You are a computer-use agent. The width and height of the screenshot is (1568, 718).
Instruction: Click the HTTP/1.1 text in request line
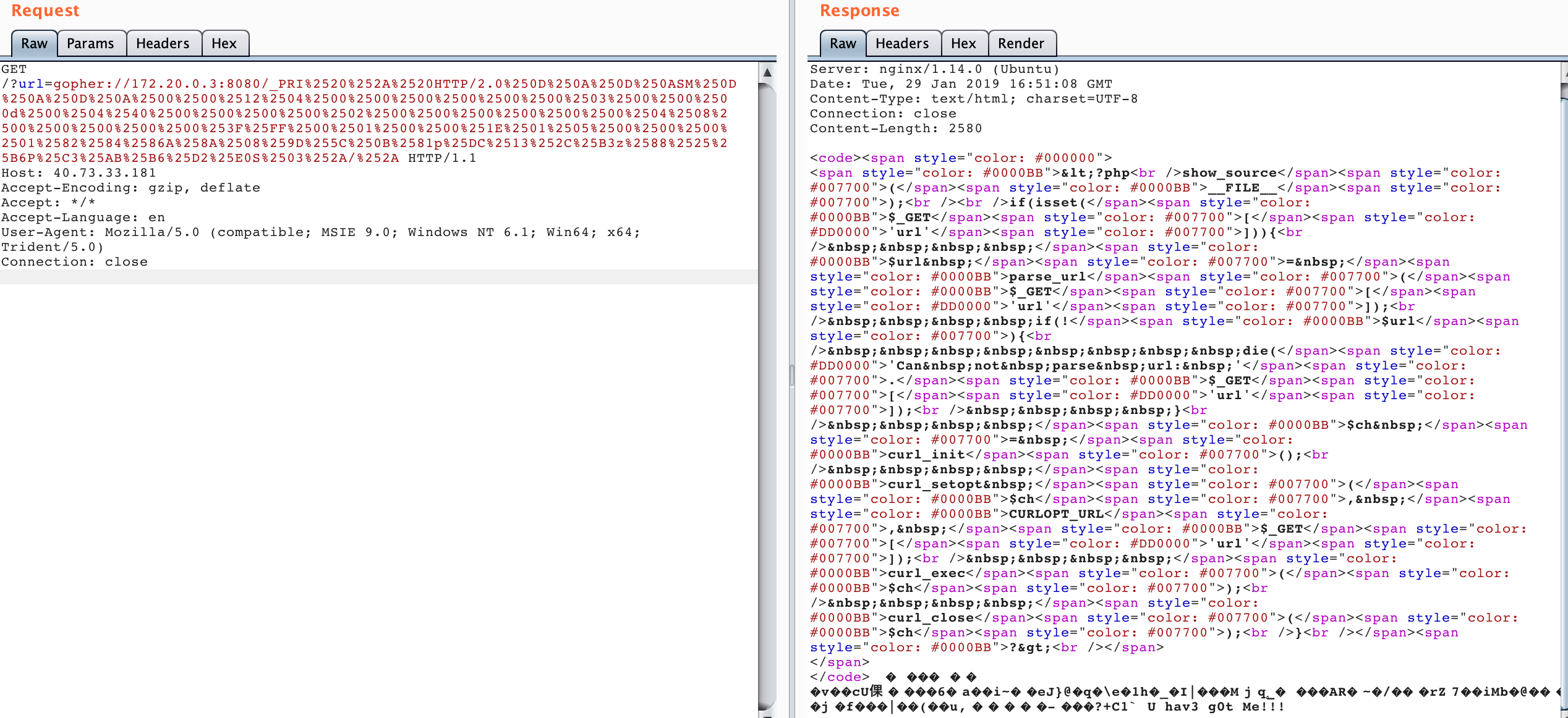[x=442, y=158]
